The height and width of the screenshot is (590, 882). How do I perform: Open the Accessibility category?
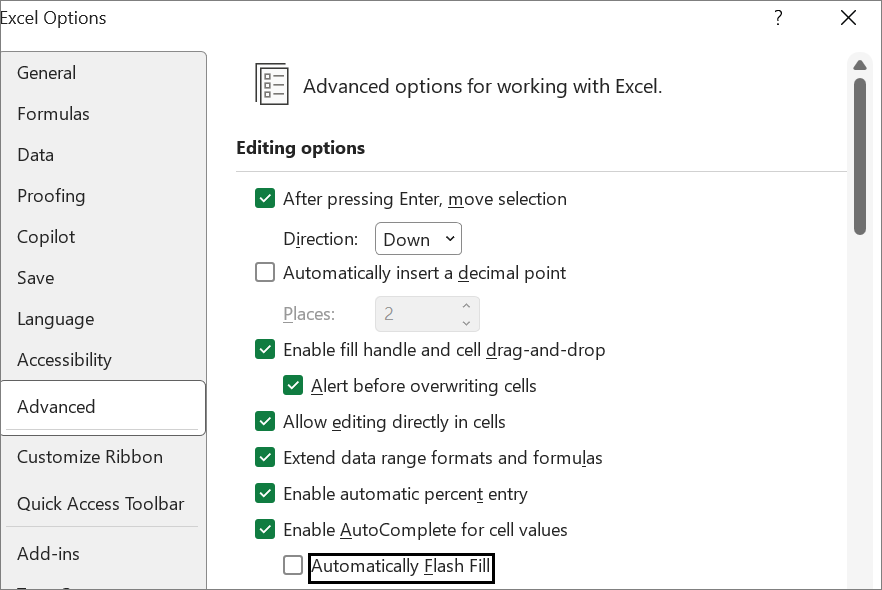tap(65, 361)
